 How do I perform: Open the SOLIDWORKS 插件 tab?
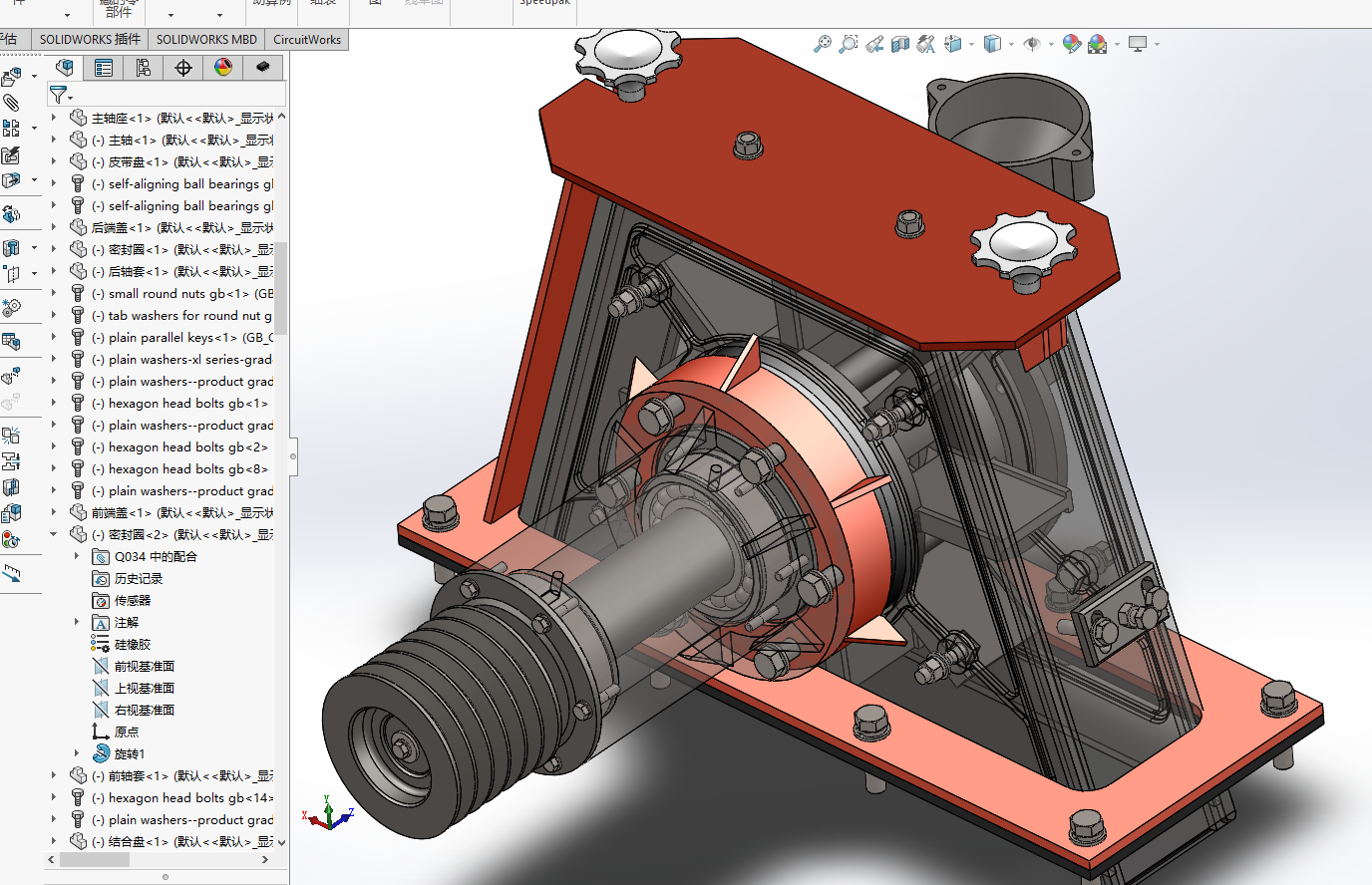pyautogui.click(x=90, y=40)
